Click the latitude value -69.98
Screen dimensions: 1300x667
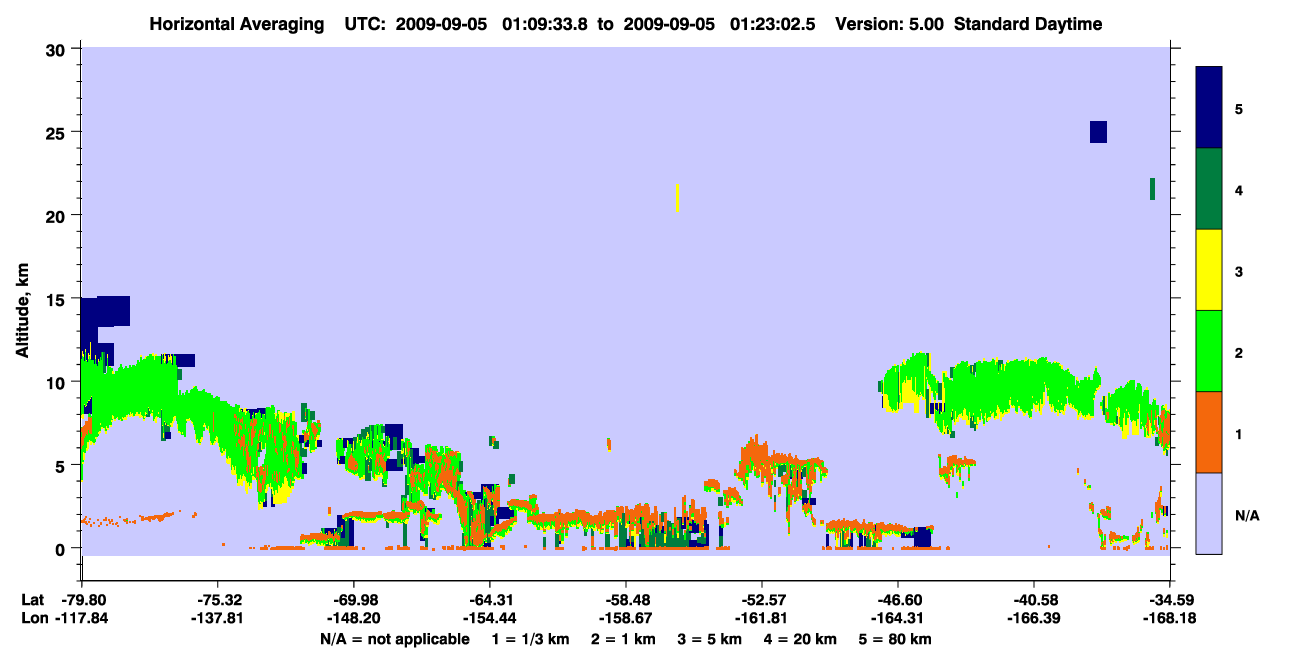[354, 600]
